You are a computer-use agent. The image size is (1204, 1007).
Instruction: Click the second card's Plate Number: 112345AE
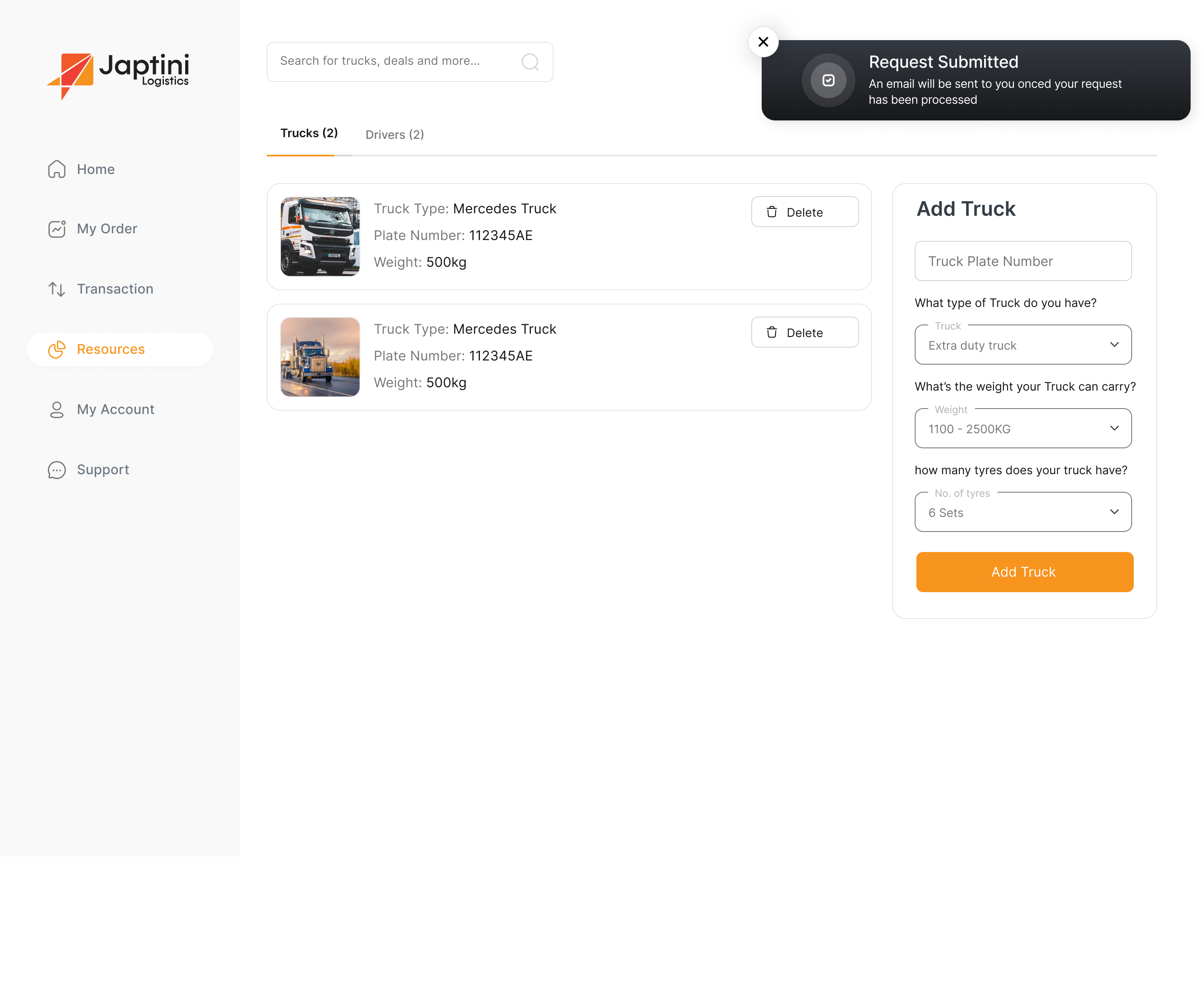pyautogui.click(x=453, y=356)
